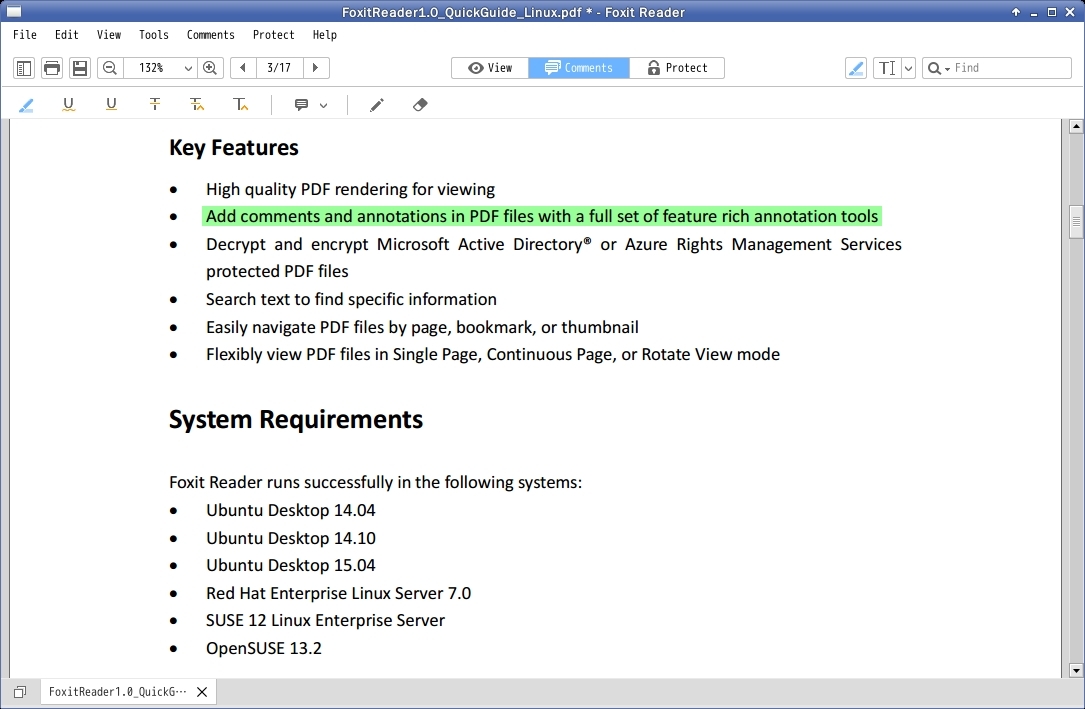Screen dimensions: 1085x709
Task: Close the FoxitReader1.0_QuickG document tab
Action: (x=202, y=692)
